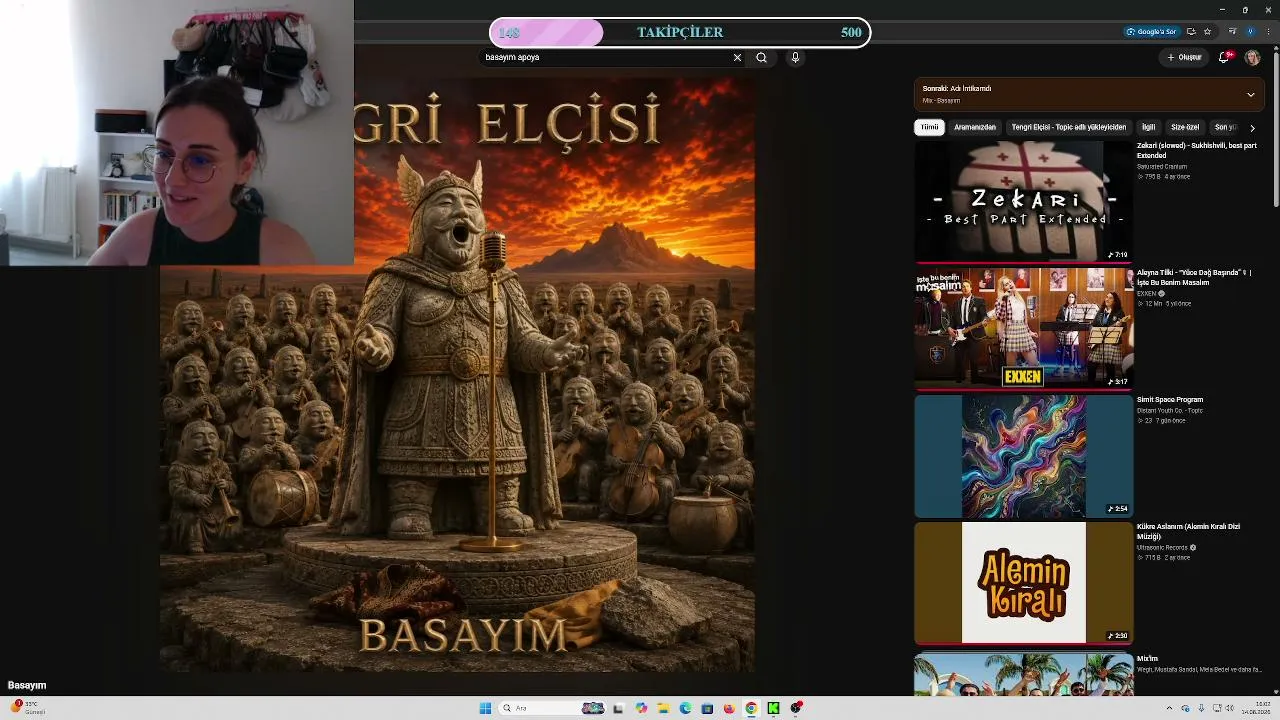Image resolution: width=1280 pixels, height=720 pixels.
Task: Open Firefox from the taskbar
Action: (729, 708)
